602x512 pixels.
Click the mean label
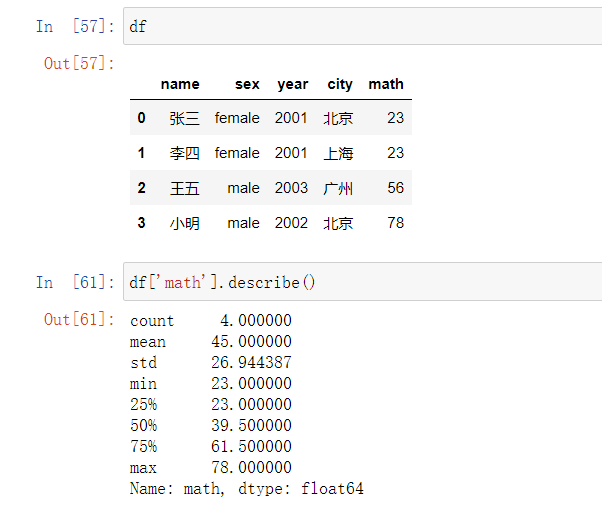[x=148, y=342]
